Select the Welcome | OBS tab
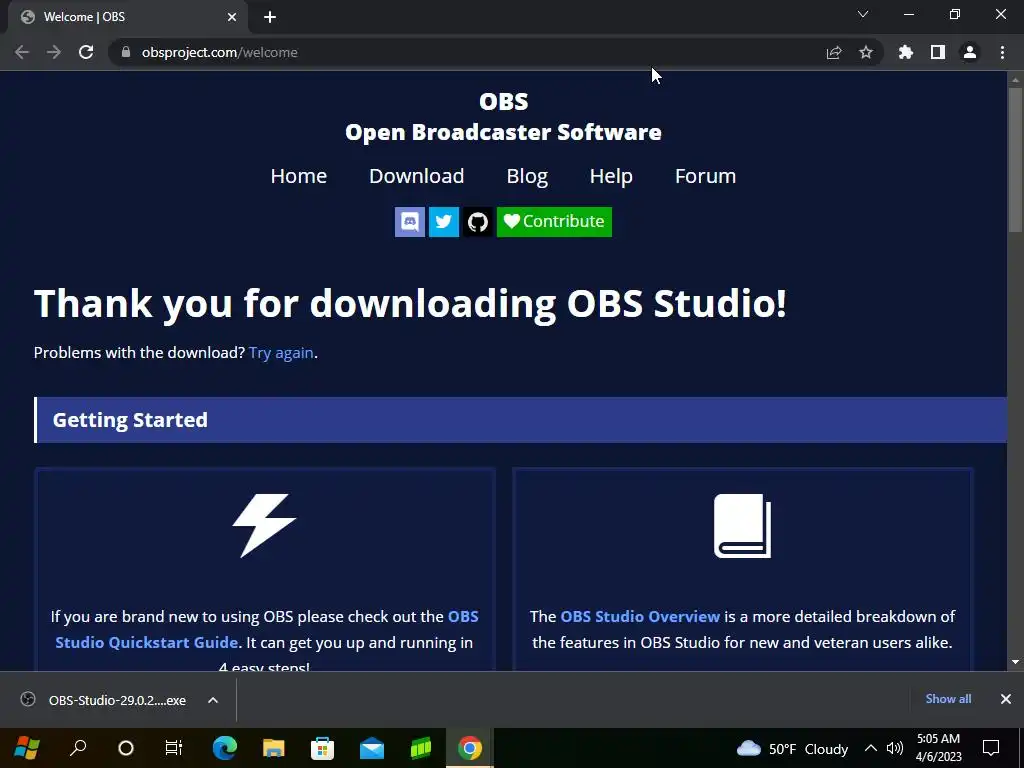 127,17
